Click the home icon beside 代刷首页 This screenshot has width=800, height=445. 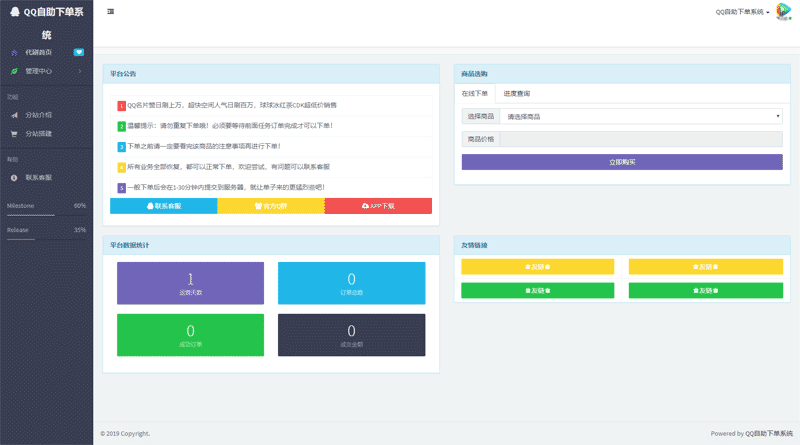click(14, 51)
